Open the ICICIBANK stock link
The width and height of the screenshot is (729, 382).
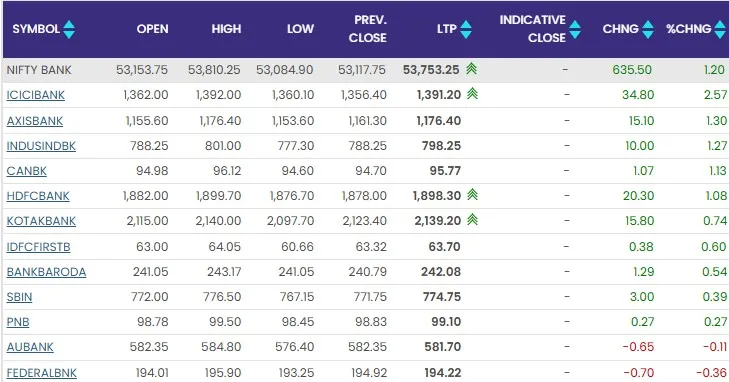(x=36, y=95)
